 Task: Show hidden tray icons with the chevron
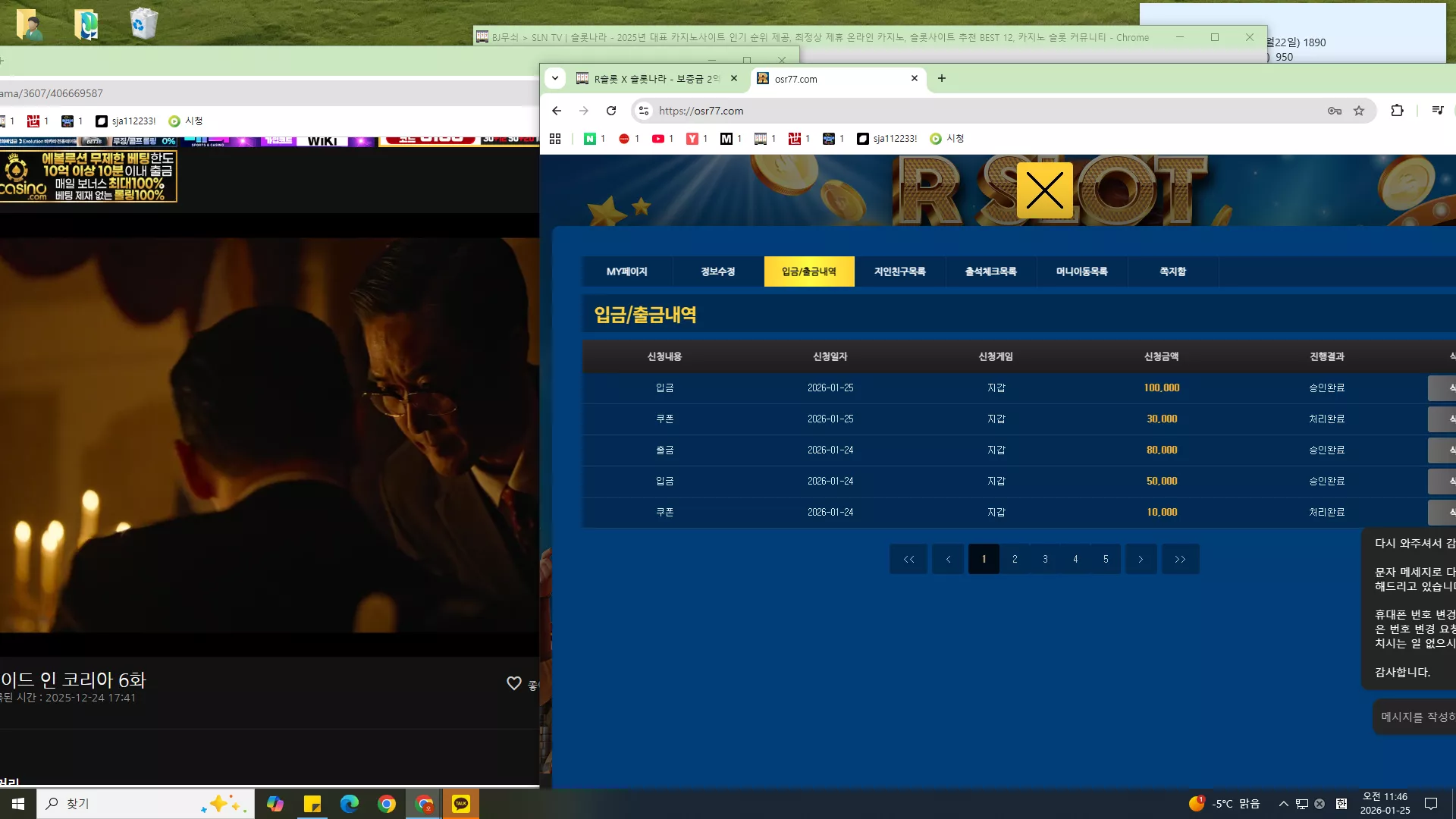coord(1283,804)
